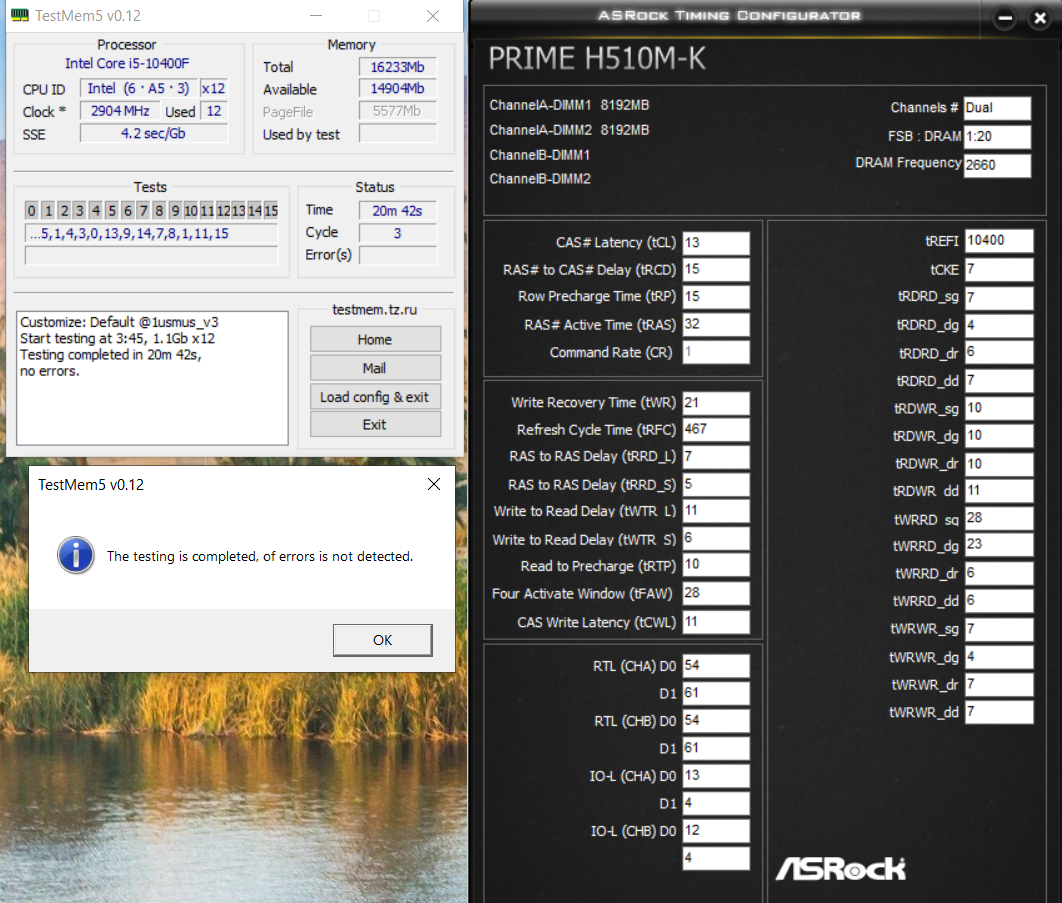Click the tWRWR_dd value field

point(999,711)
